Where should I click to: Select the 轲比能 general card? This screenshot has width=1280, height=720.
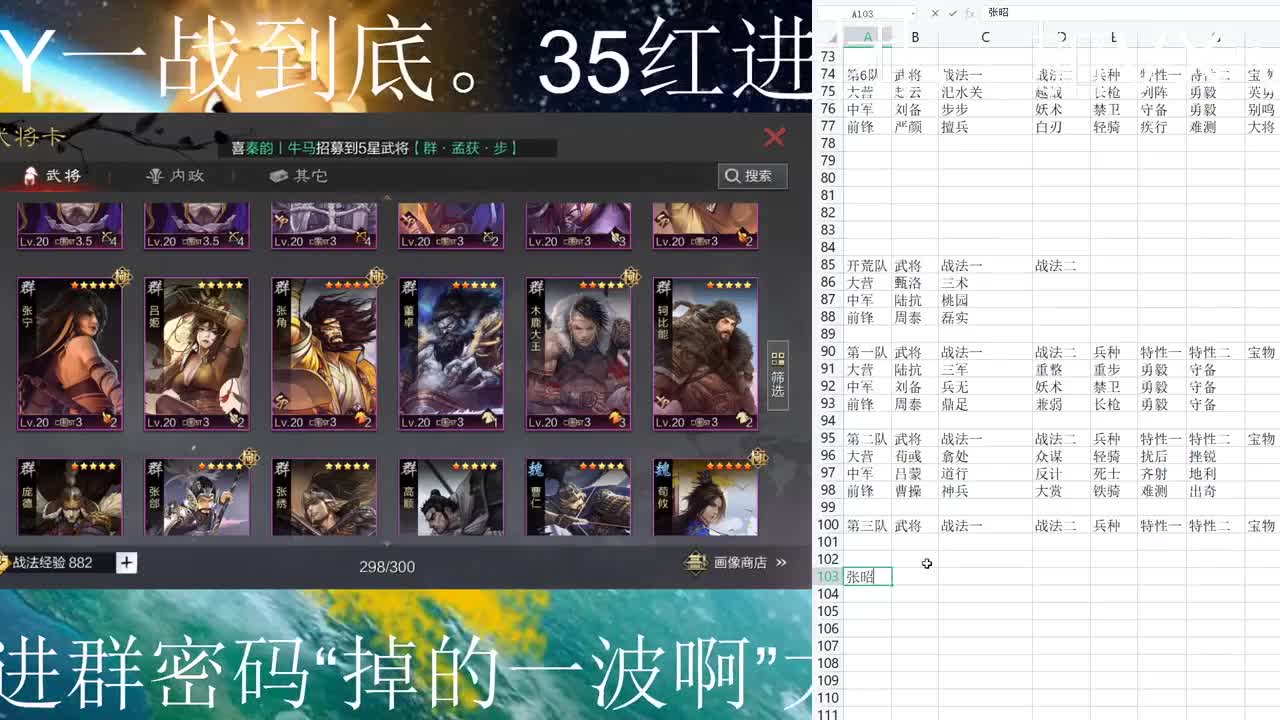[x=705, y=355]
